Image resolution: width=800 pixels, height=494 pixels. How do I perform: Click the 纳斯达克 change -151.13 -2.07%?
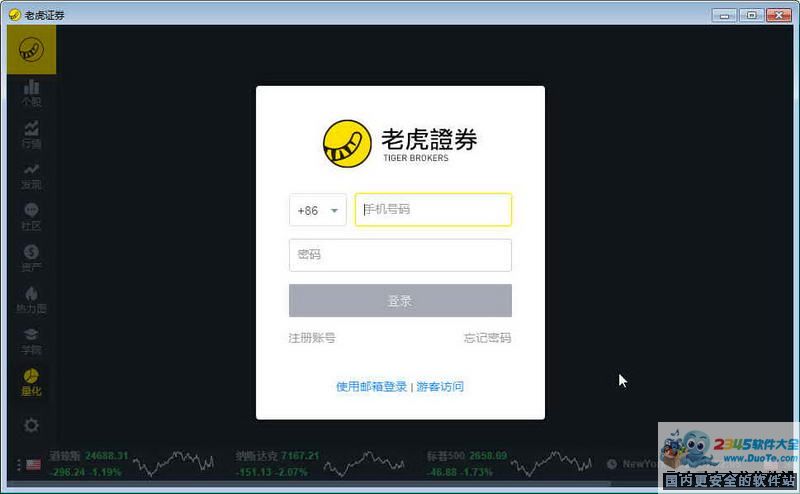pyautogui.click(x=271, y=472)
